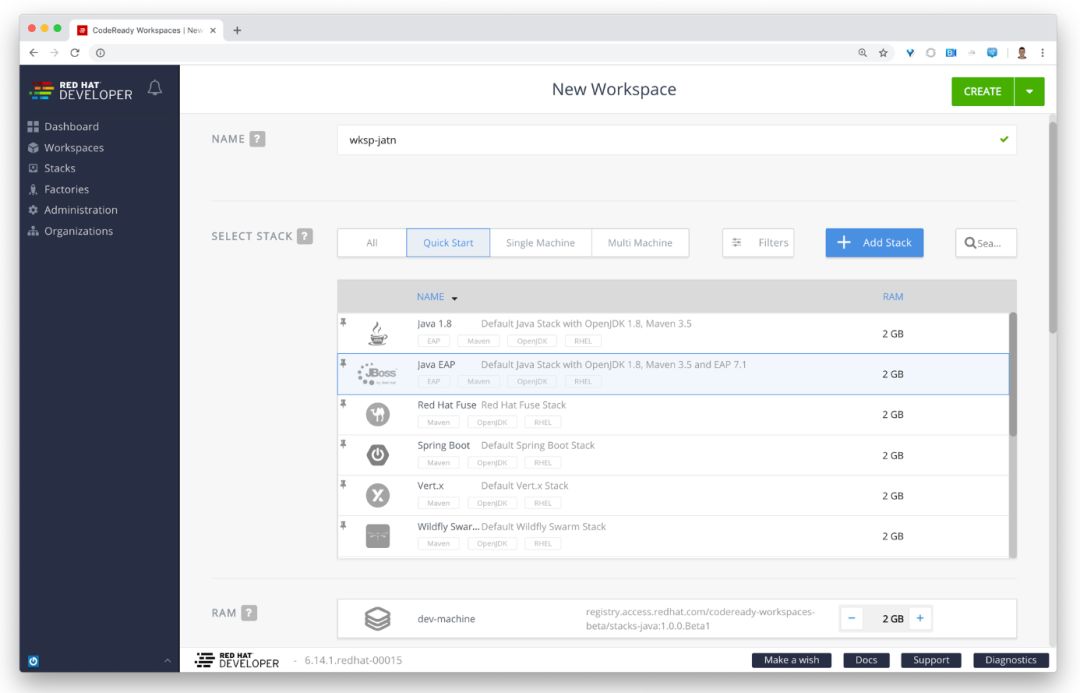Select the Spring Boot stack power icon
The height and width of the screenshot is (693, 1080).
pyautogui.click(x=377, y=455)
